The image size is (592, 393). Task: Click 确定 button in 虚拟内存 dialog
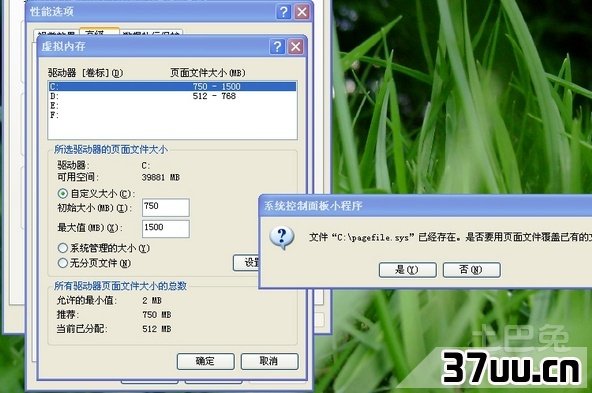[206, 361]
